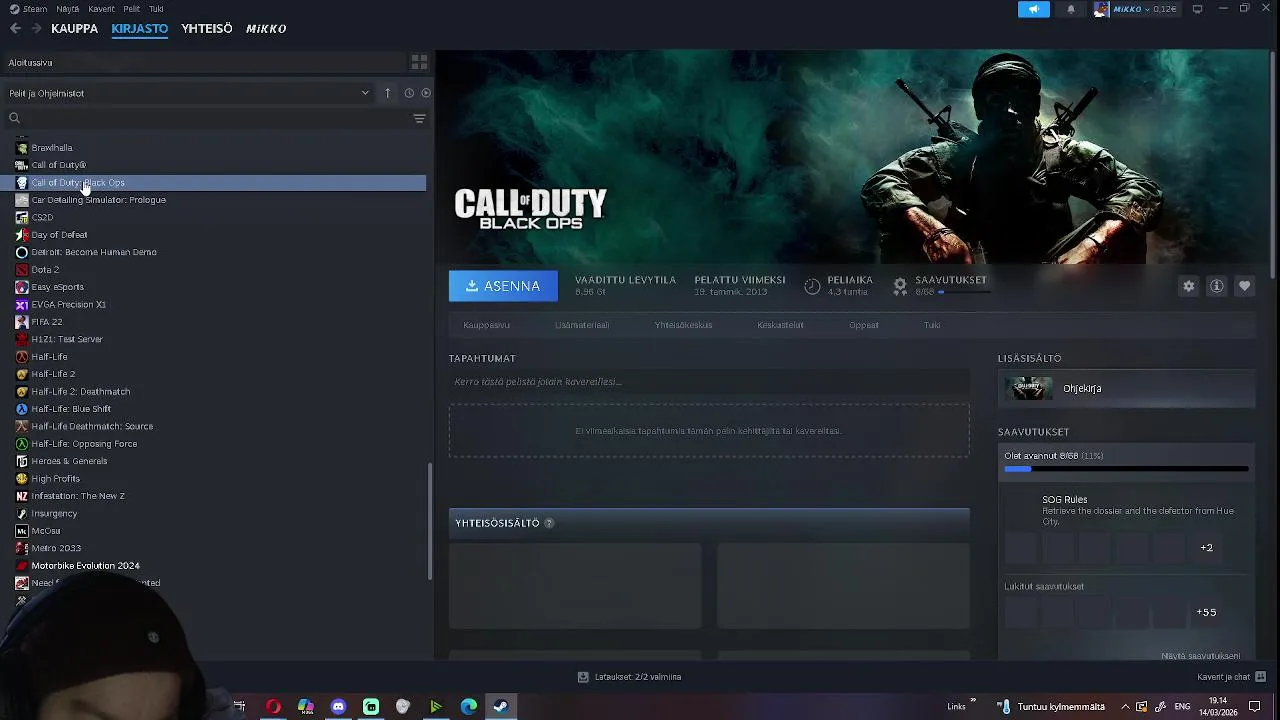1280x720 pixels.
Task: Toggle the ready-to-play filter icon
Action: (426, 93)
